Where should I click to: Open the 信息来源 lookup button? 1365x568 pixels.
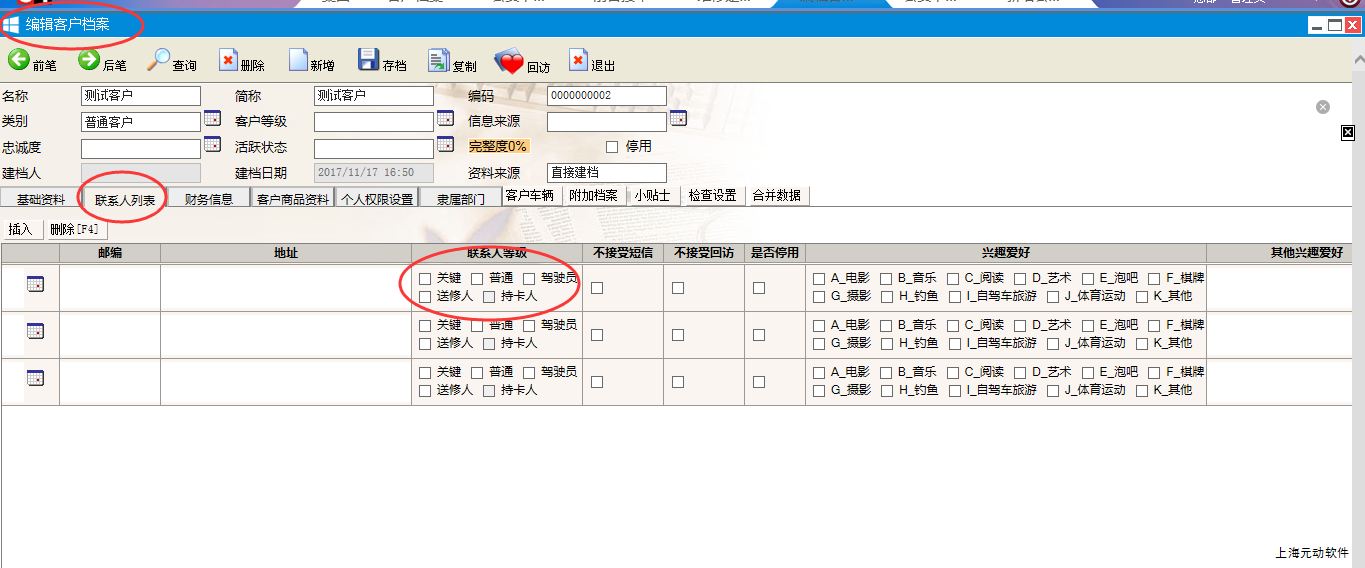click(x=678, y=119)
